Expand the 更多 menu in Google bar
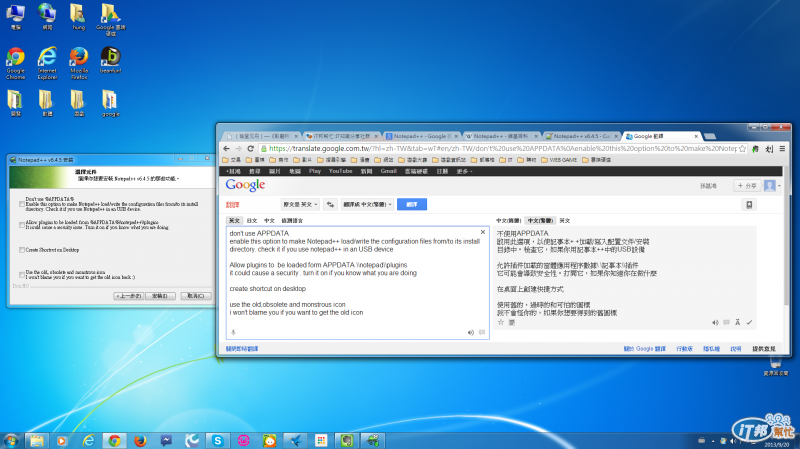This screenshot has width=800, height=449. (464, 171)
